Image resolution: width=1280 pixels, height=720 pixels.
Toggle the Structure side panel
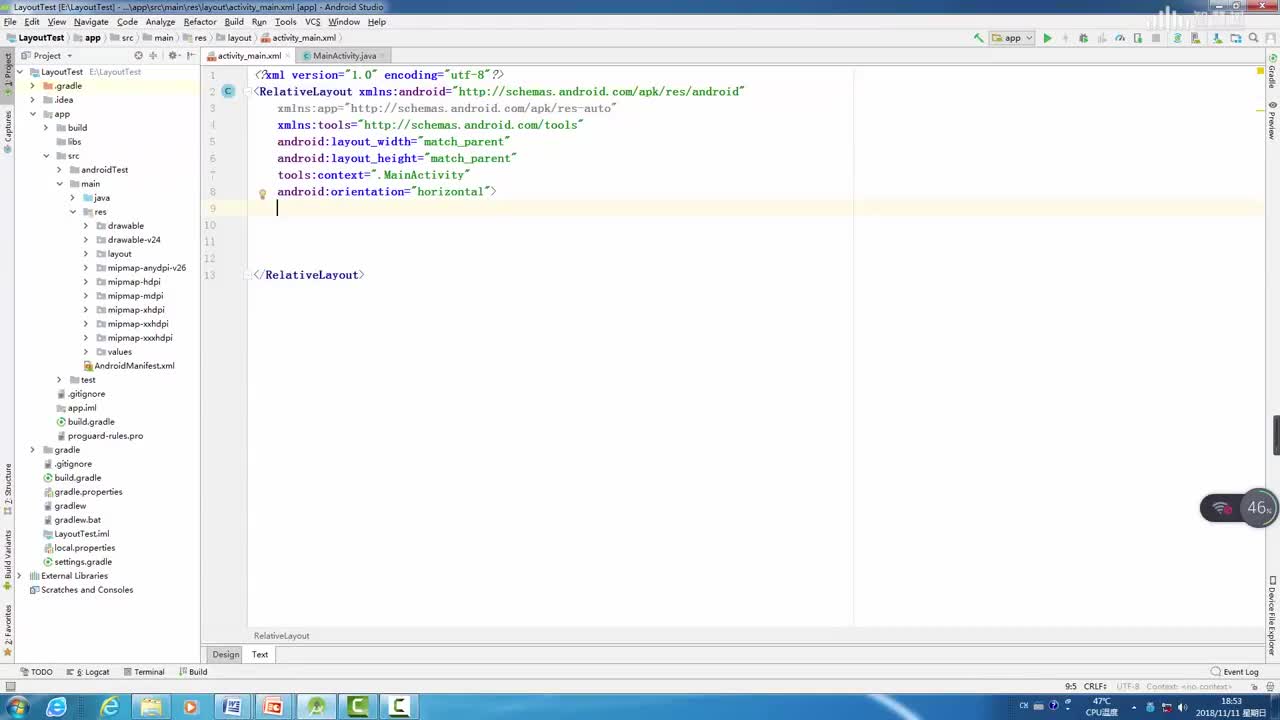pos(8,488)
